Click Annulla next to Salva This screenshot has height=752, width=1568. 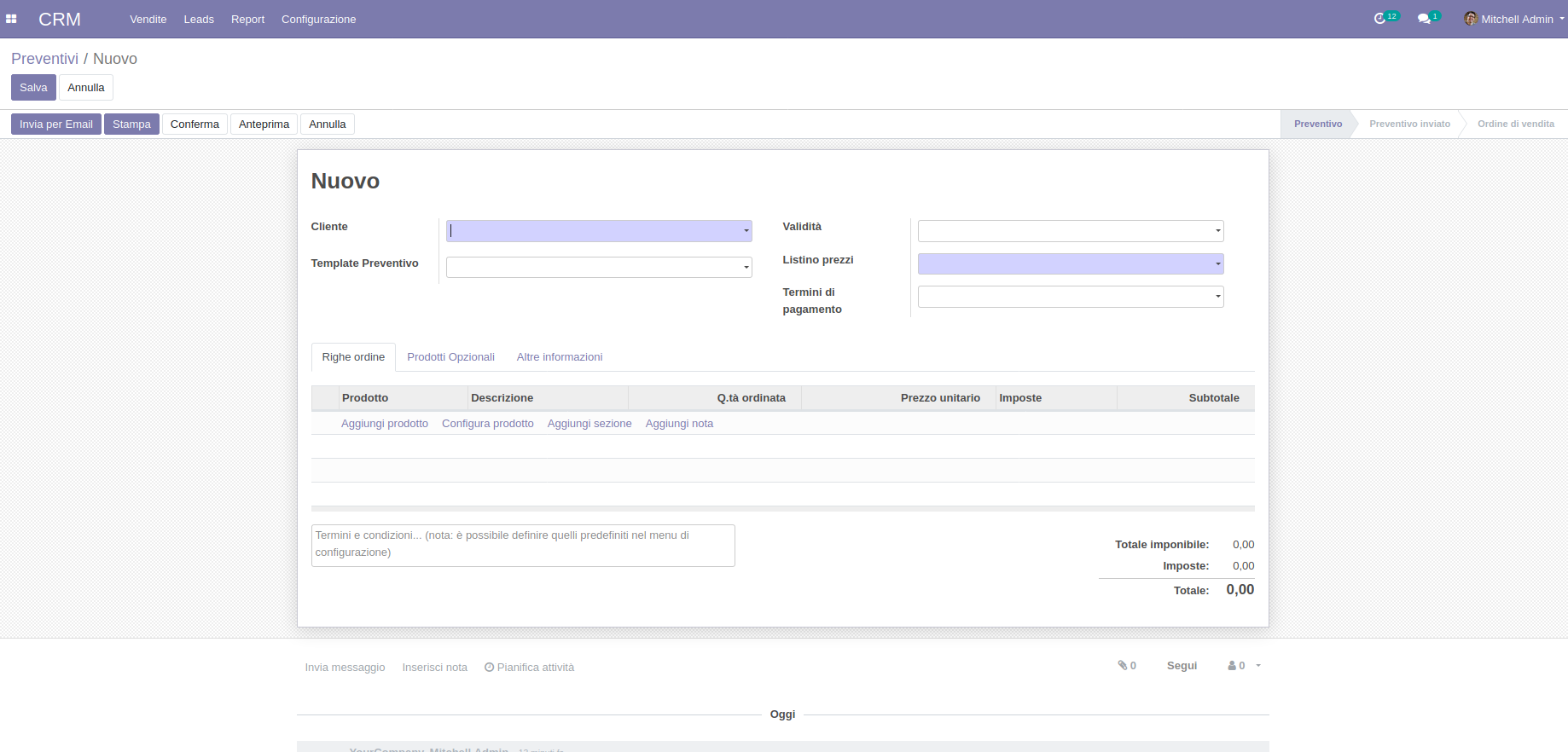(86, 88)
